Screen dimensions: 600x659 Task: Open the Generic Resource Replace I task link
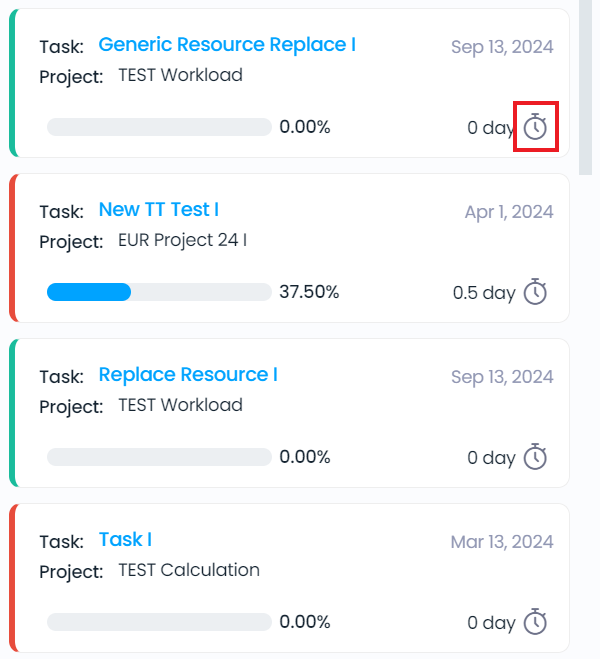tap(227, 45)
